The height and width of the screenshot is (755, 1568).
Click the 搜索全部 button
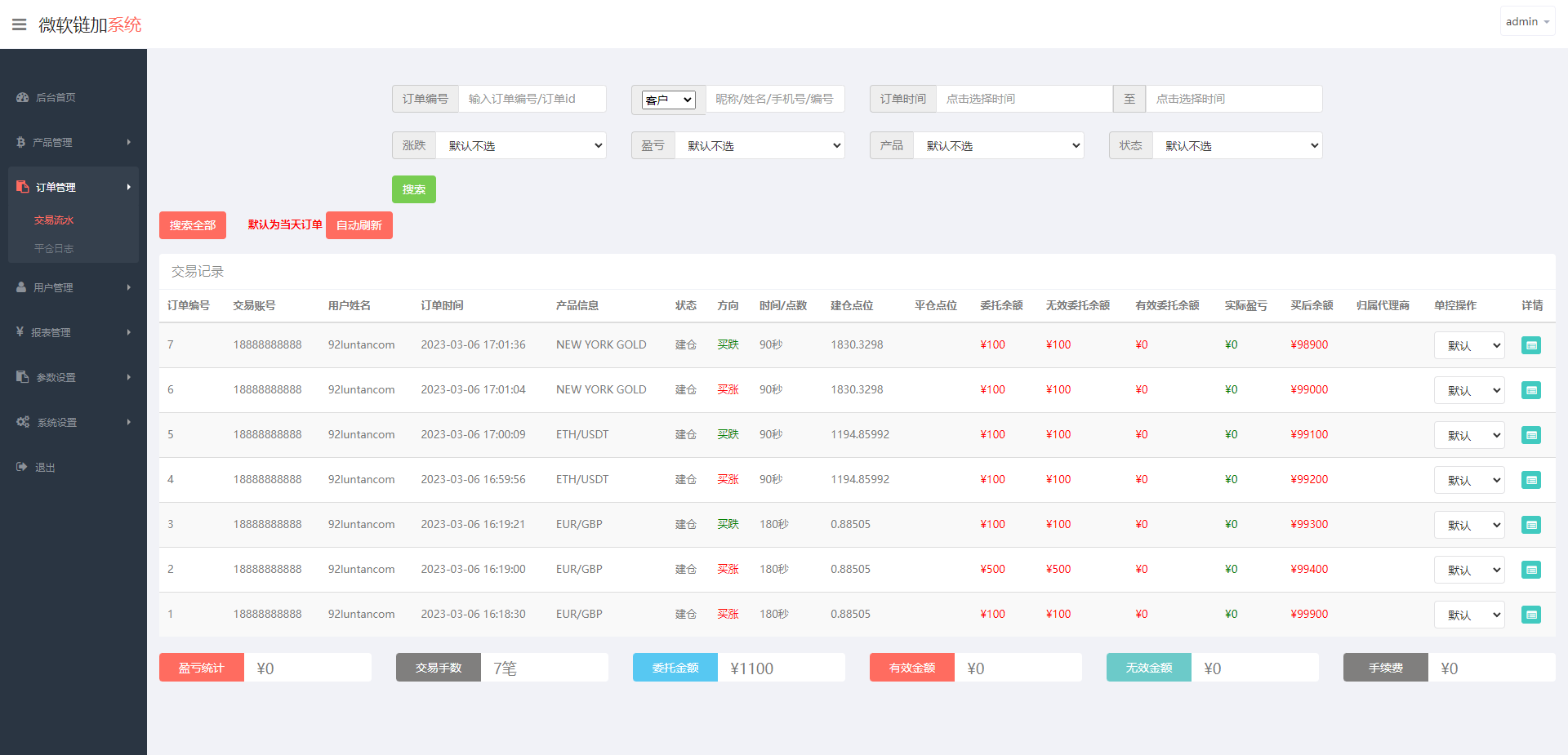(192, 225)
